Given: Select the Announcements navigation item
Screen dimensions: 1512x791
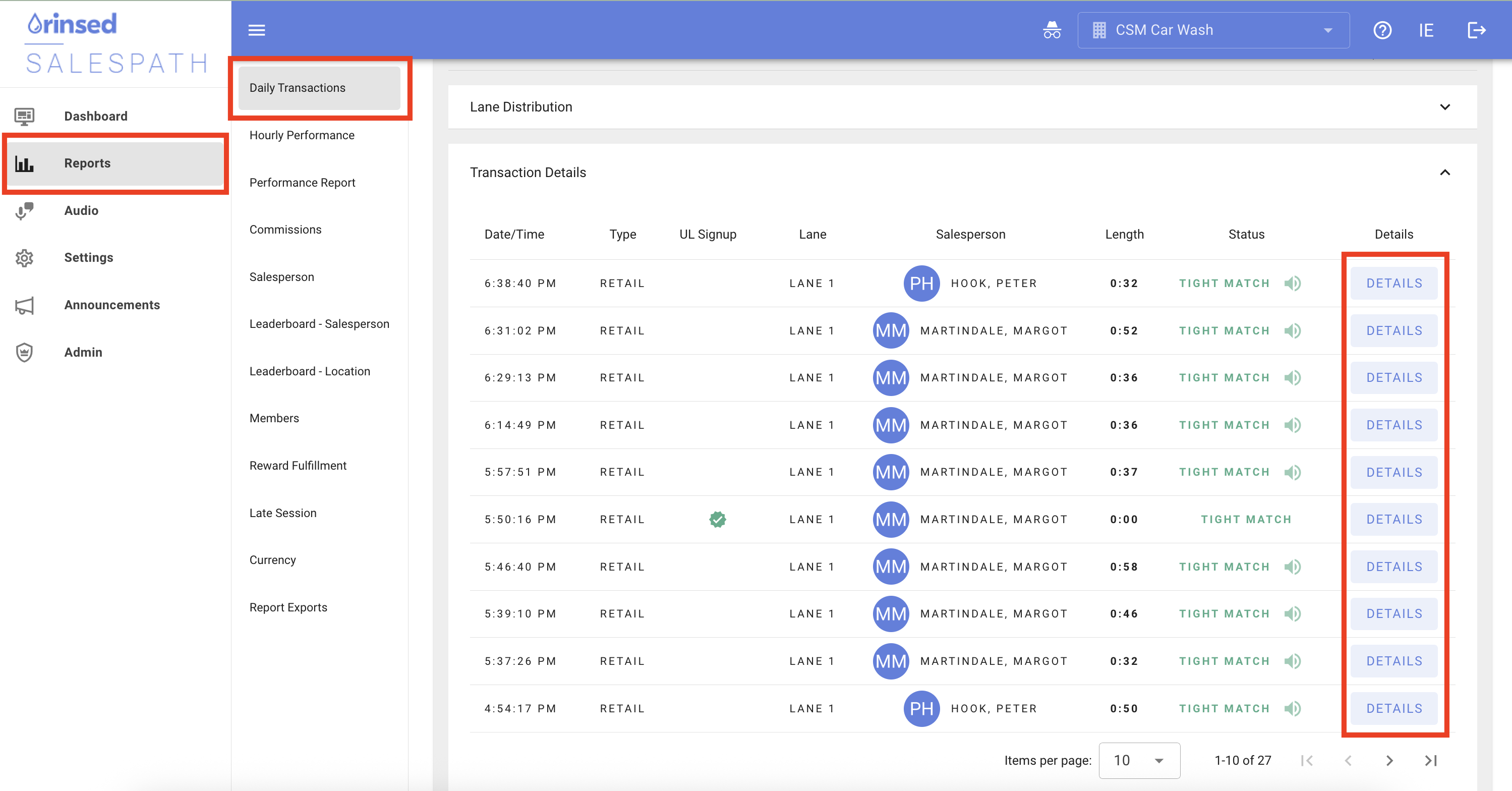Looking at the screenshot, I should pyautogui.click(x=115, y=305).
